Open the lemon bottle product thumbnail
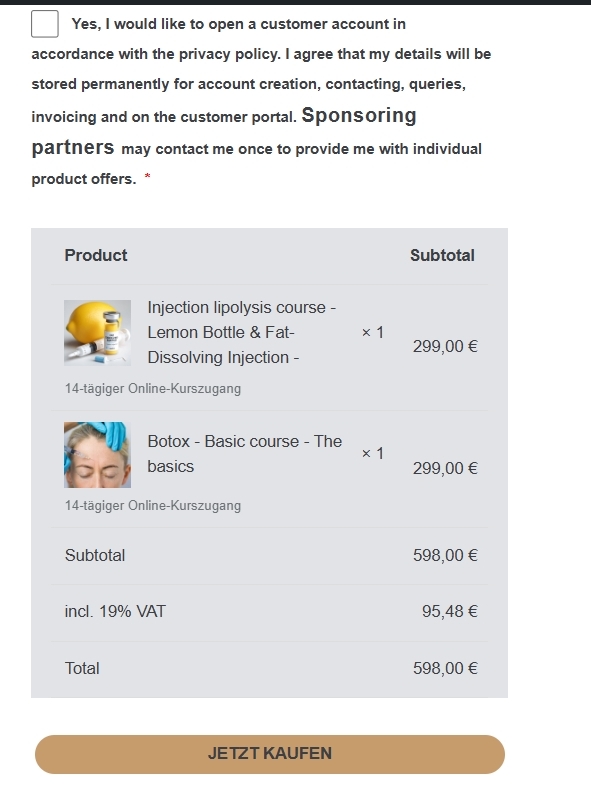This screenshot has width=591, height=788. 97,333
